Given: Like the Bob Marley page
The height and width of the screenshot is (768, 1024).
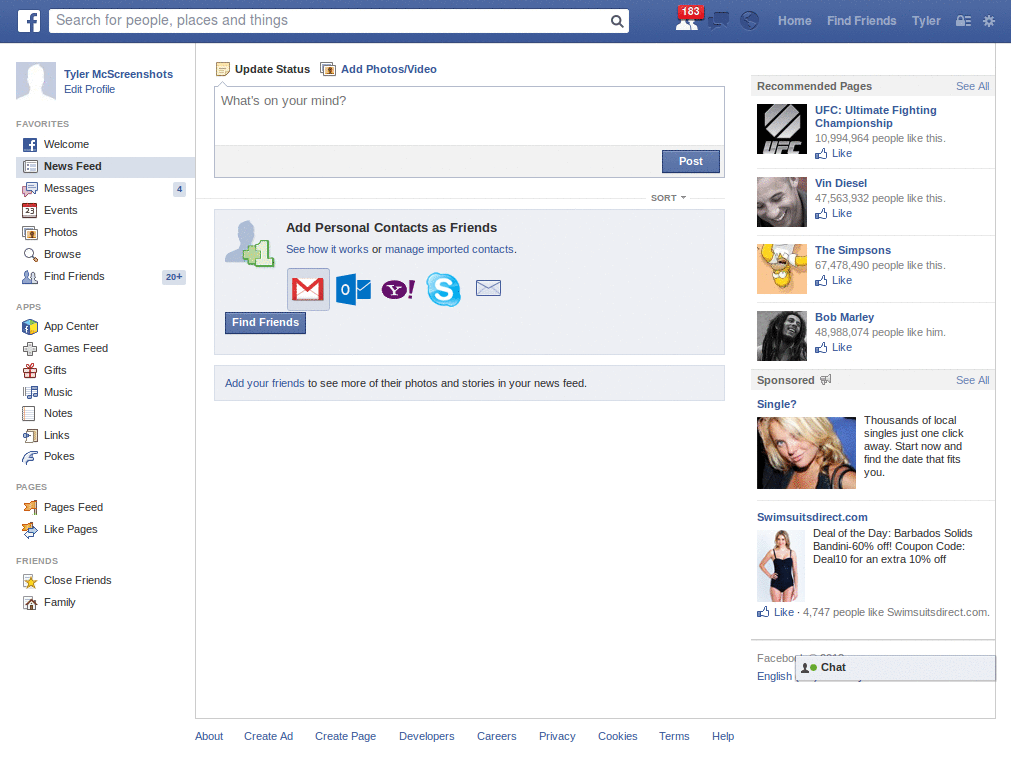Looking at the screenshot, I should [x=833, y=347].
